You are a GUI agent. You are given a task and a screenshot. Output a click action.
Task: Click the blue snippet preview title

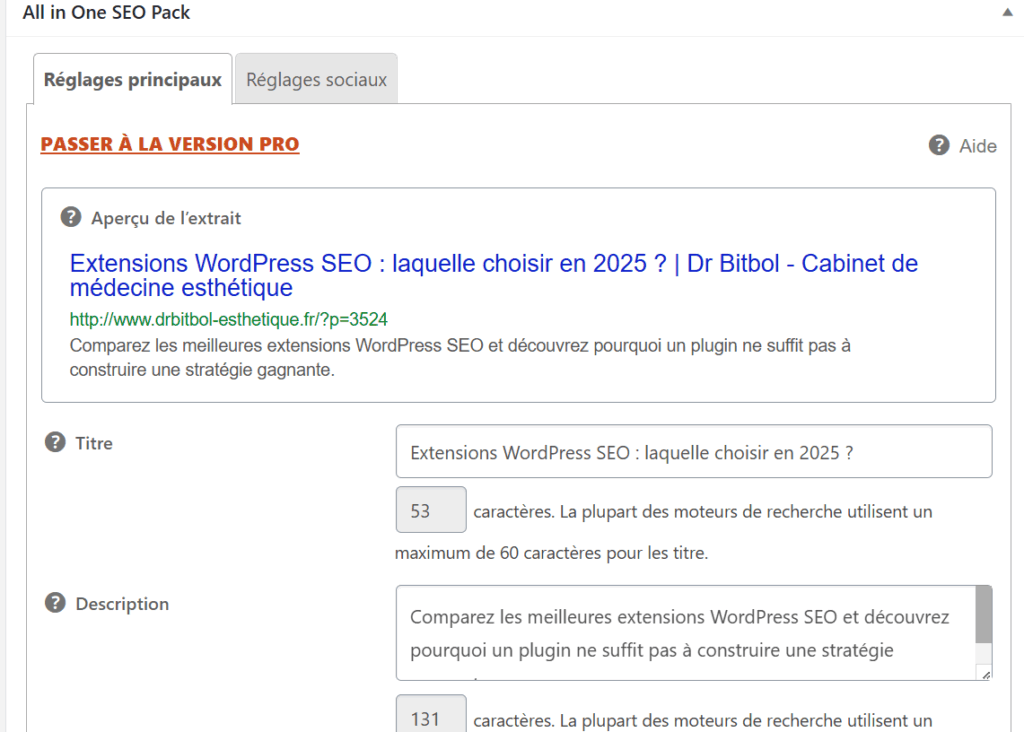pyautogui.click(x=494, y=275)
